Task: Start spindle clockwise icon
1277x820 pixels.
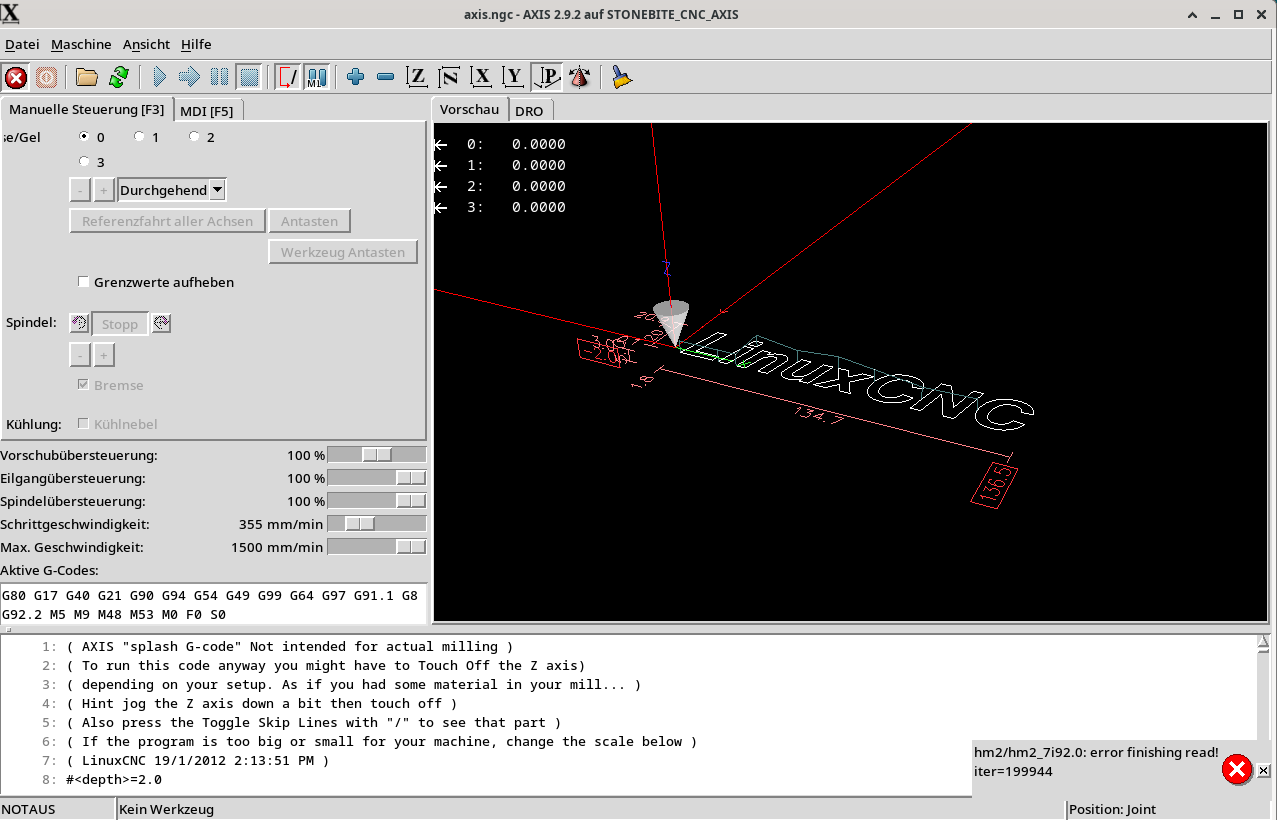Action: tap(161, 323)
